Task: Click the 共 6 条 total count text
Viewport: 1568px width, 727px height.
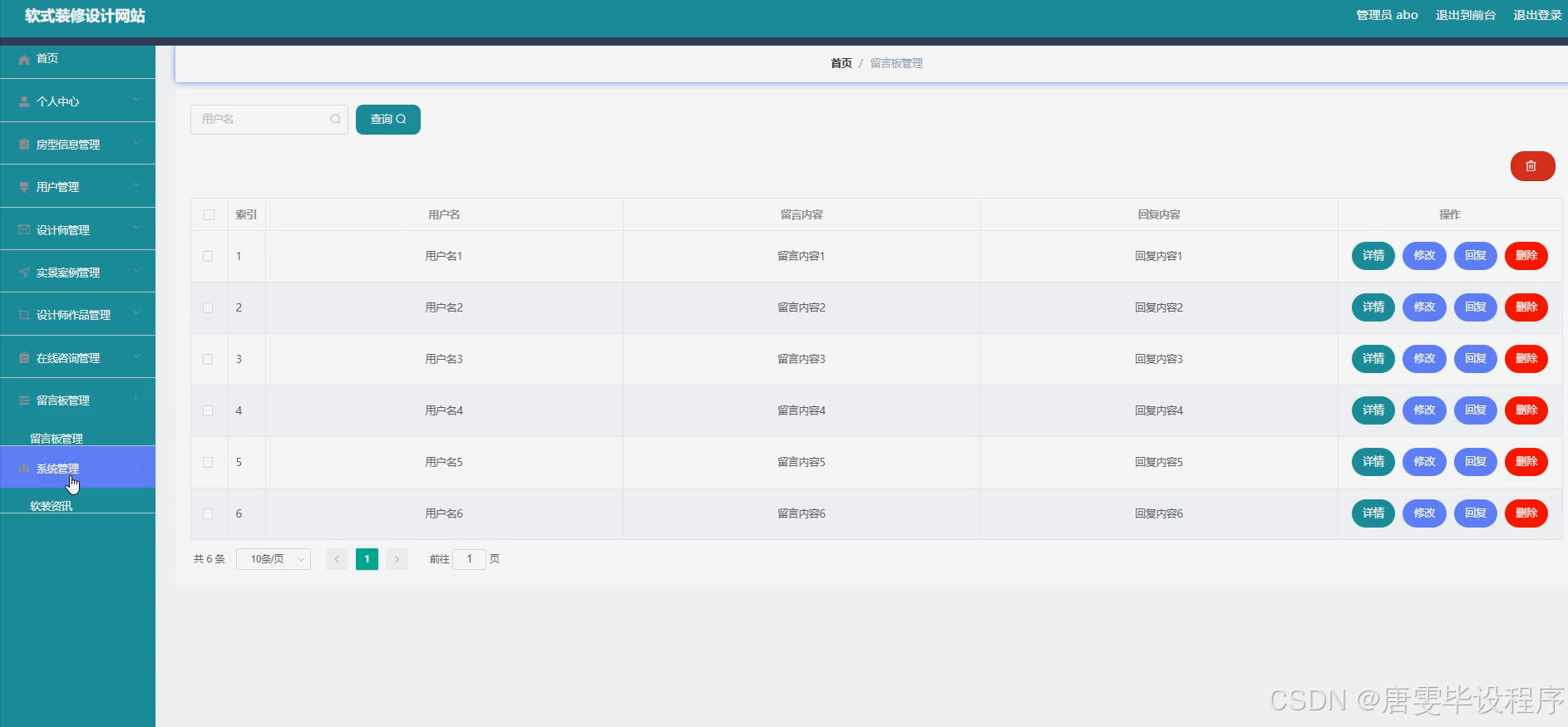Action: (x=210, y=559)
